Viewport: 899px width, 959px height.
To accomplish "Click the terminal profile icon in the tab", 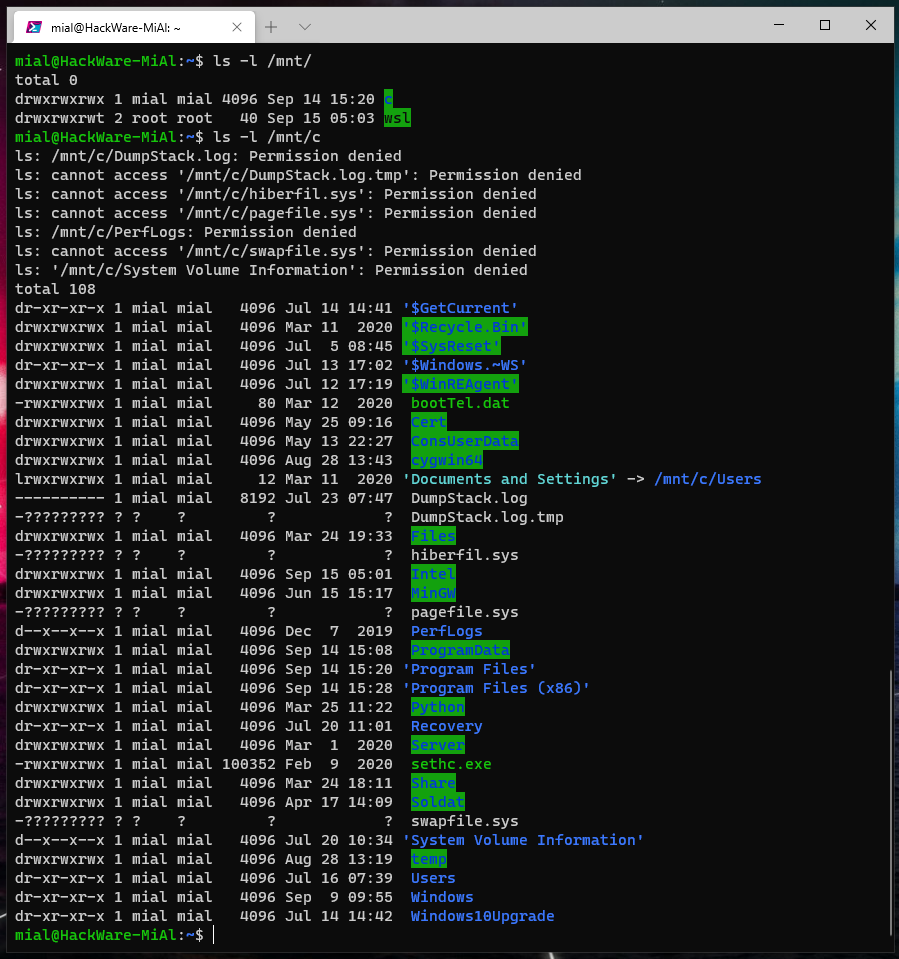I will pyautogui.click(x=33, y=27).
